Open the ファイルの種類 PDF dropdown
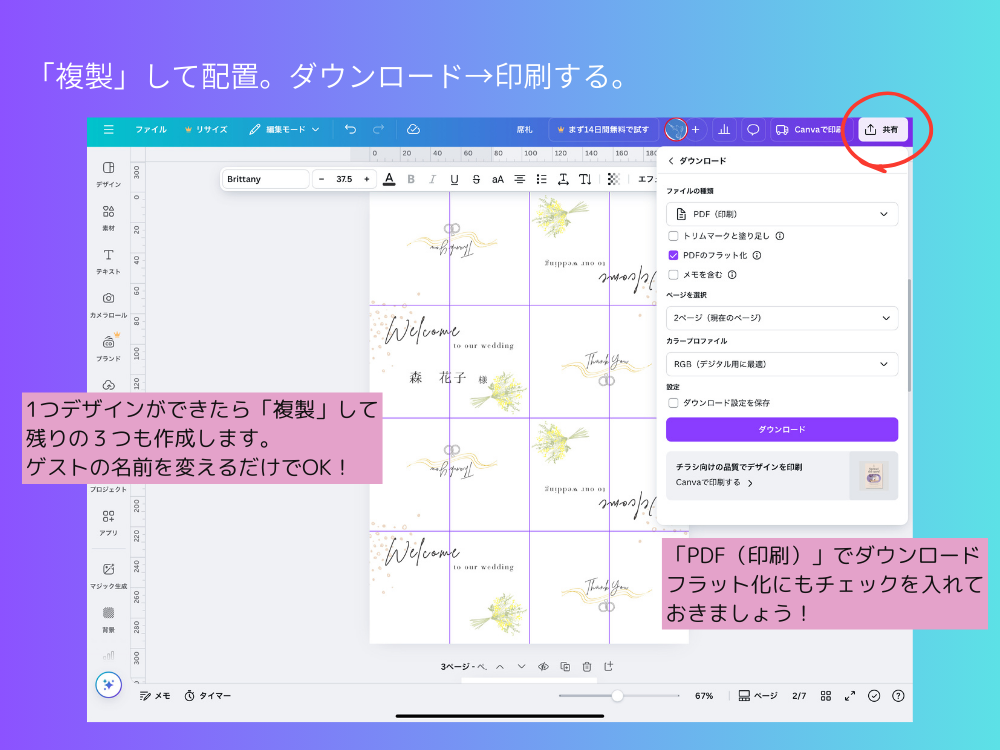Viewport: 1000px width, 750px height. [x=781, y=213]
